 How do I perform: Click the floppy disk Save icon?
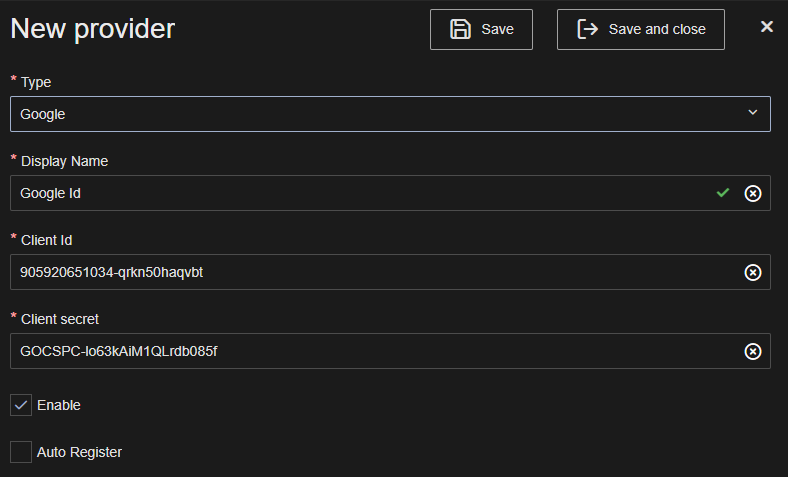tap(460, 29)
